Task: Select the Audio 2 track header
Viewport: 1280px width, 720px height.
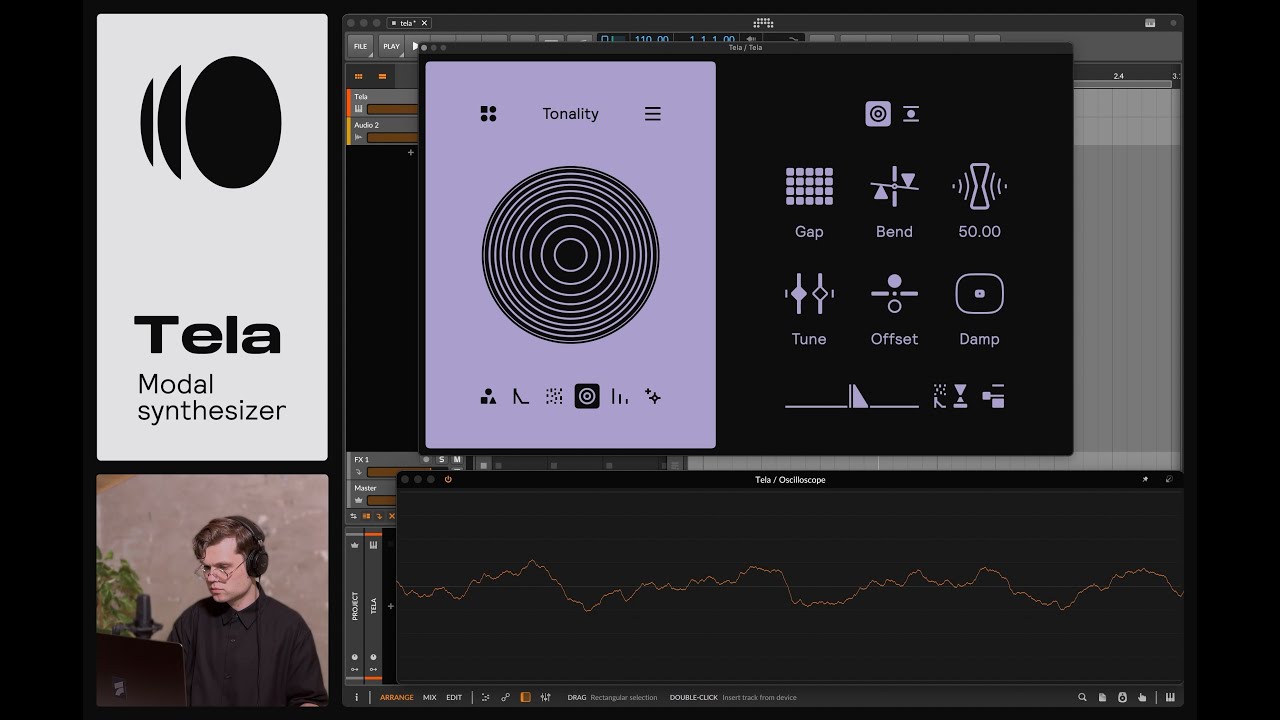Action: 382,131
